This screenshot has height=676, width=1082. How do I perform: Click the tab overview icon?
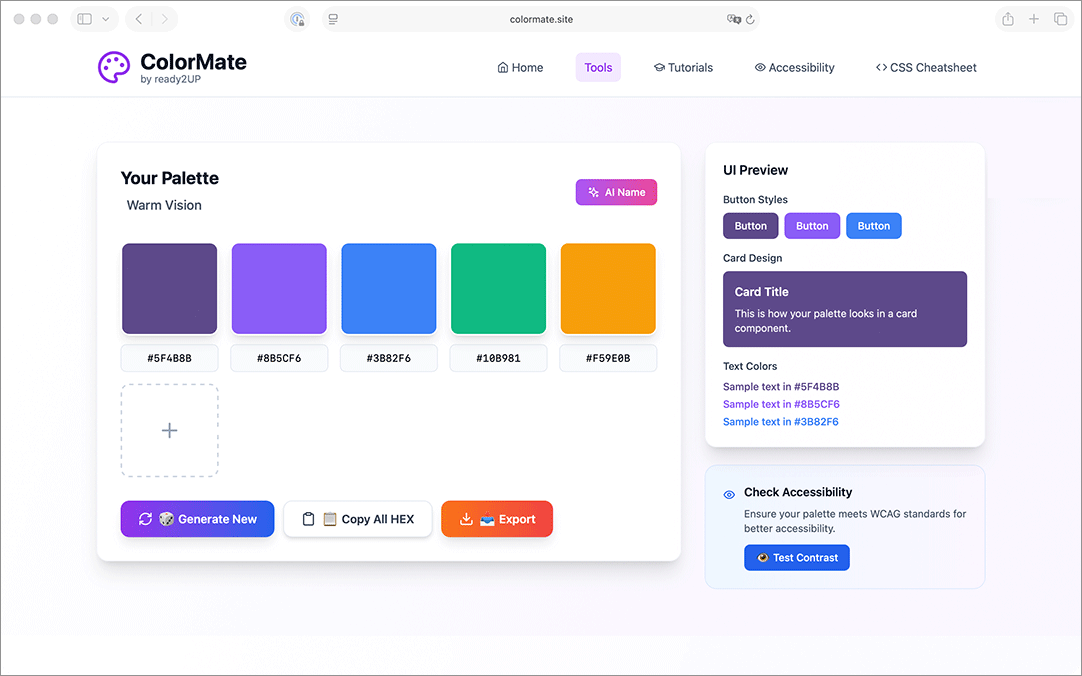click(x=1060, y=19)
